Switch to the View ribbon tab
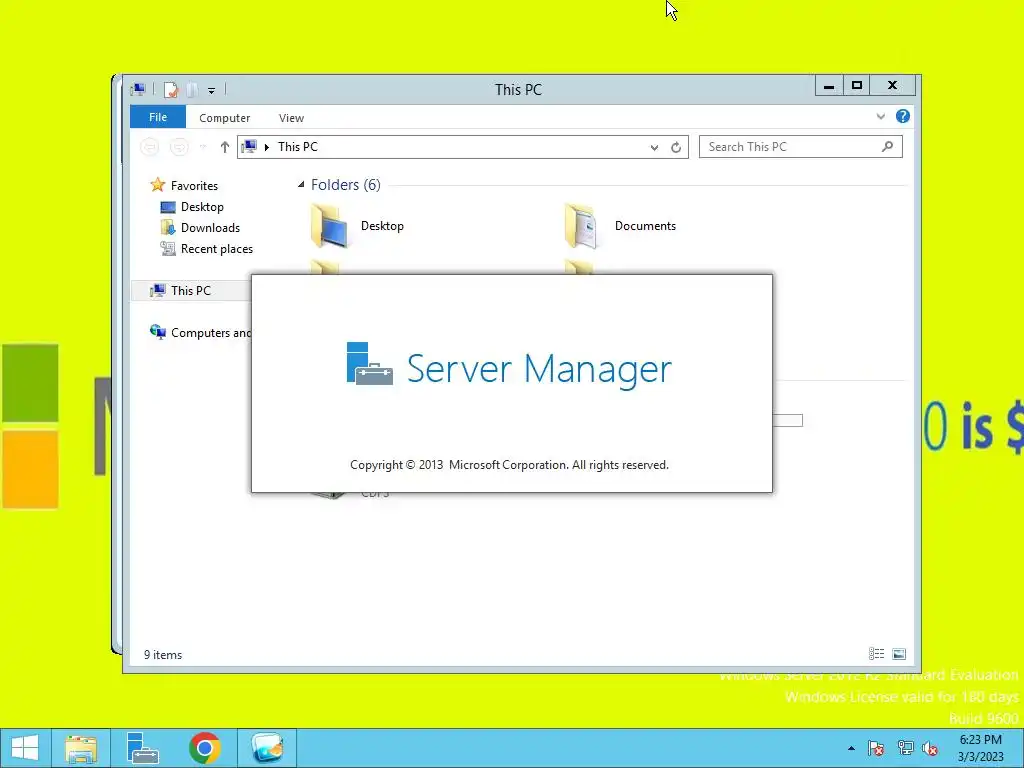The height and width of the screenshot is (768, 1024). click(x=291, y=118)
